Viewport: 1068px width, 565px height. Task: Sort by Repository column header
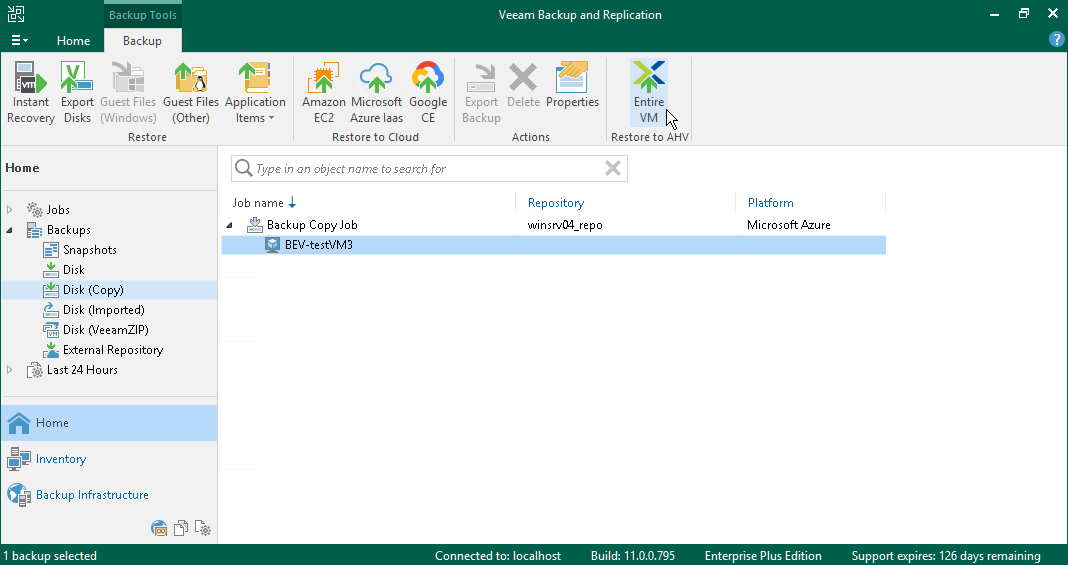point(556,203)
